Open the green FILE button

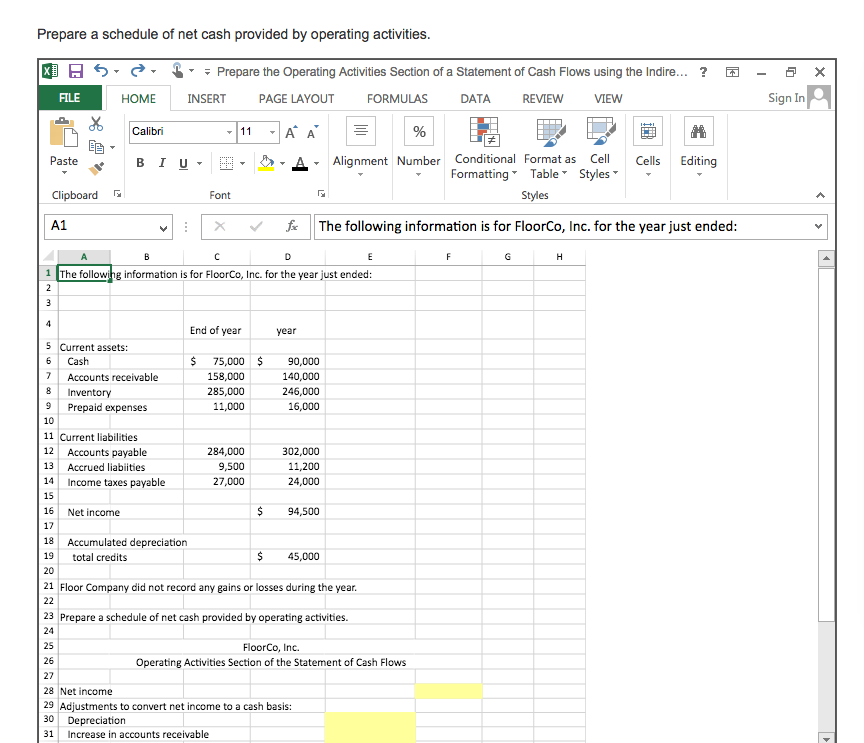[x=70, y=98]
